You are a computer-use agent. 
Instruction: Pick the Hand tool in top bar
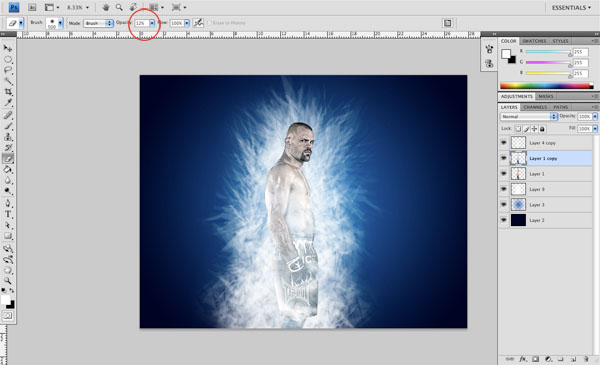tap(106, 7)
